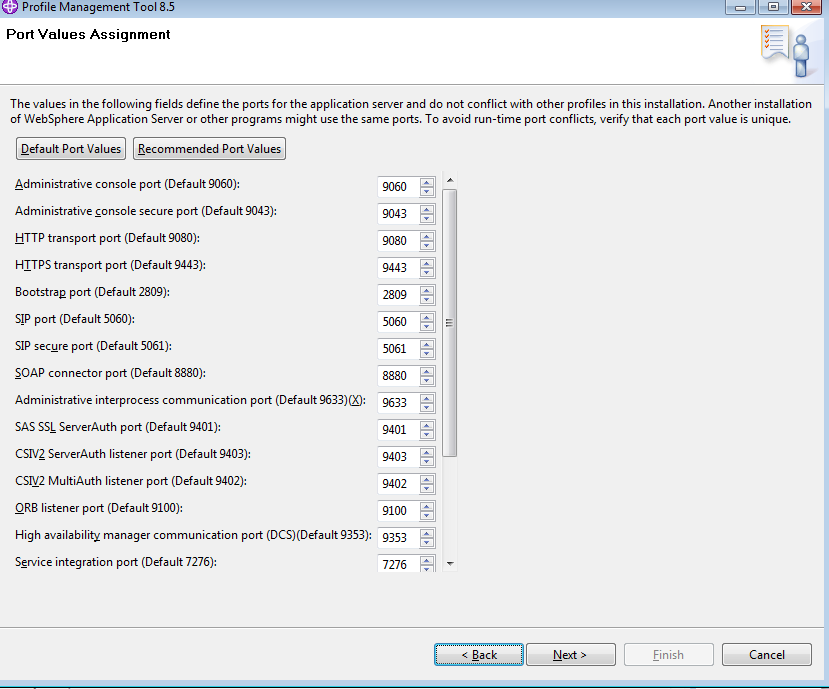
Task: Decrement the ORB listener port 9100
Action: (427, 515)
